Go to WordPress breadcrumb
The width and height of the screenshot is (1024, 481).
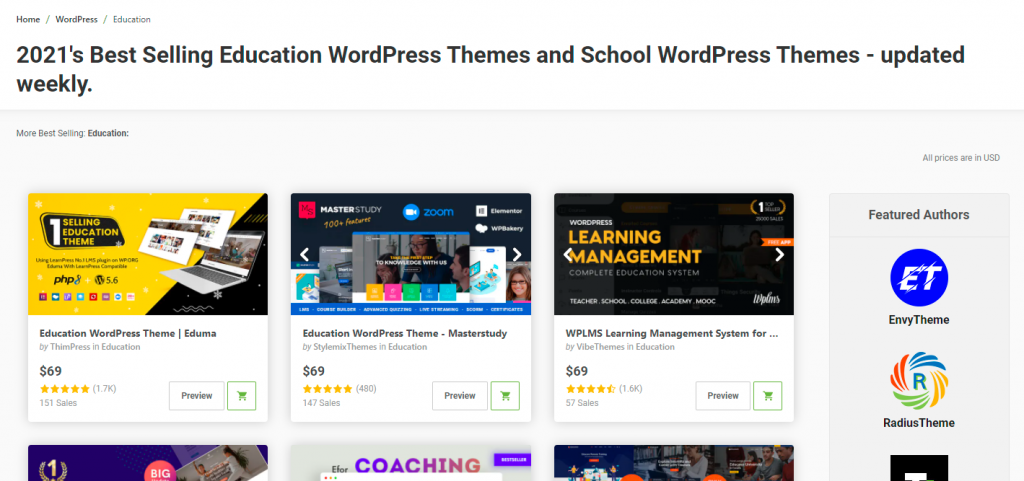(x=76, y=20)
